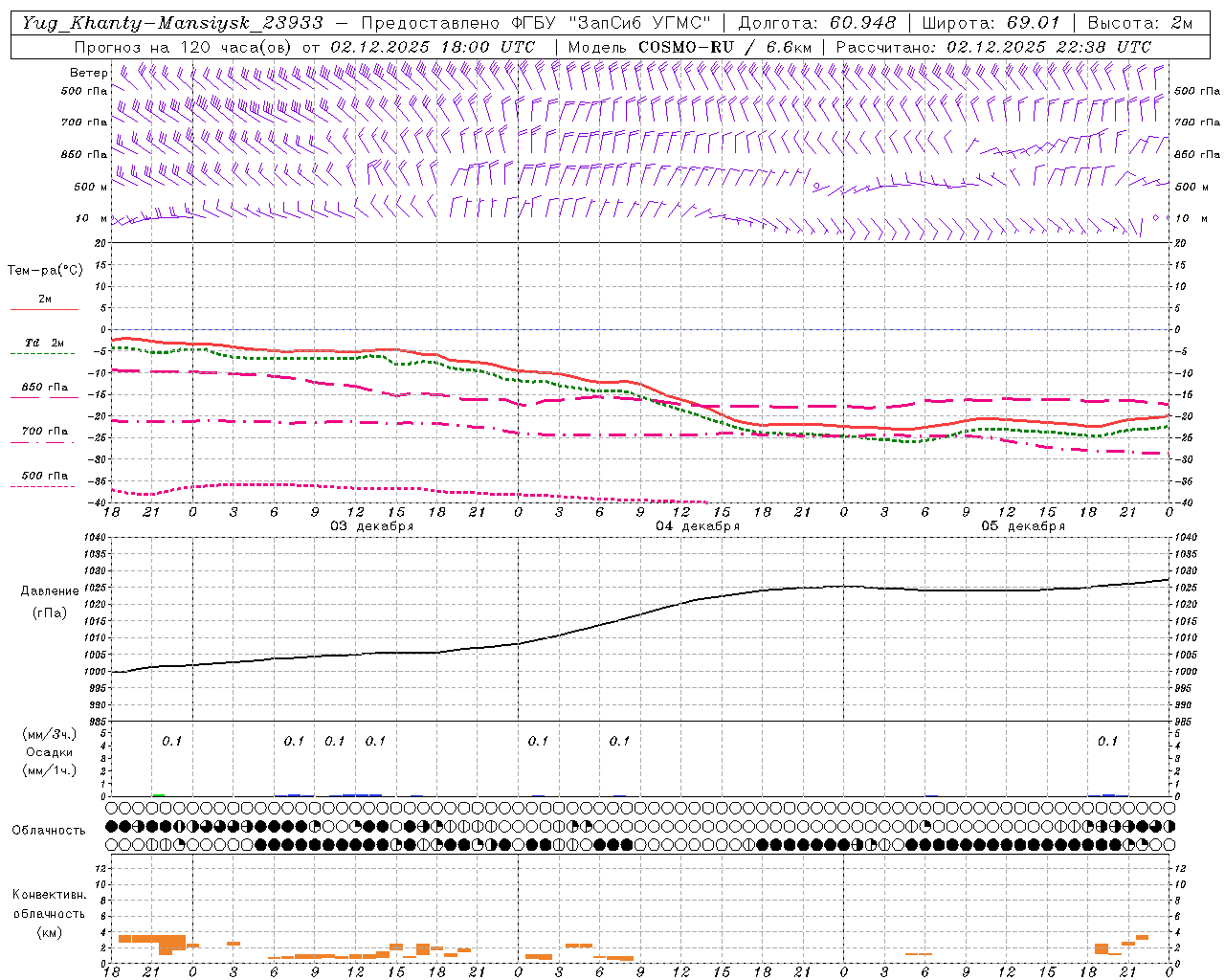Viewport: 1225px width, 980px height.
Task: Click the magenta dotted legend line under the 500 гПа temperature legend
Action: point(43,486)
